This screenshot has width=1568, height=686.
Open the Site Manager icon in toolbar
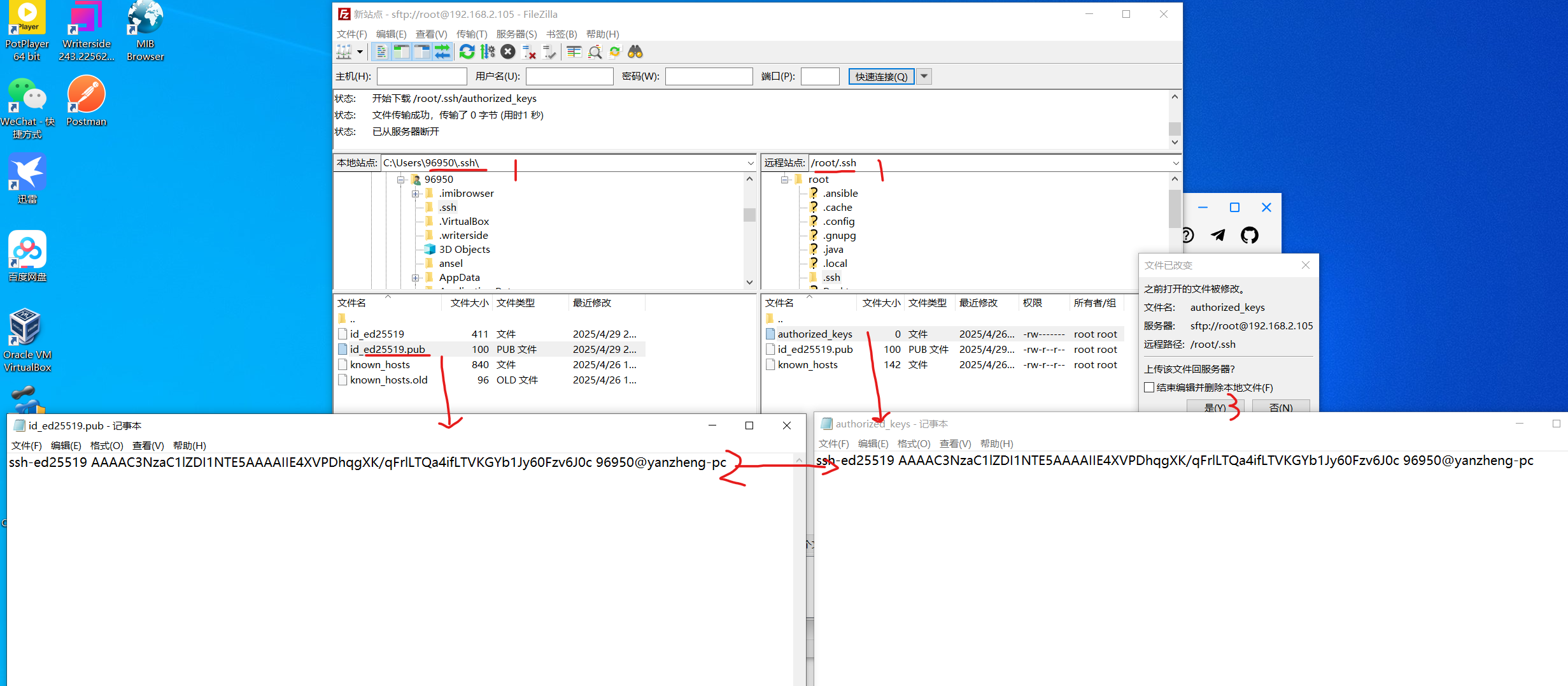(x=344, y=52)
